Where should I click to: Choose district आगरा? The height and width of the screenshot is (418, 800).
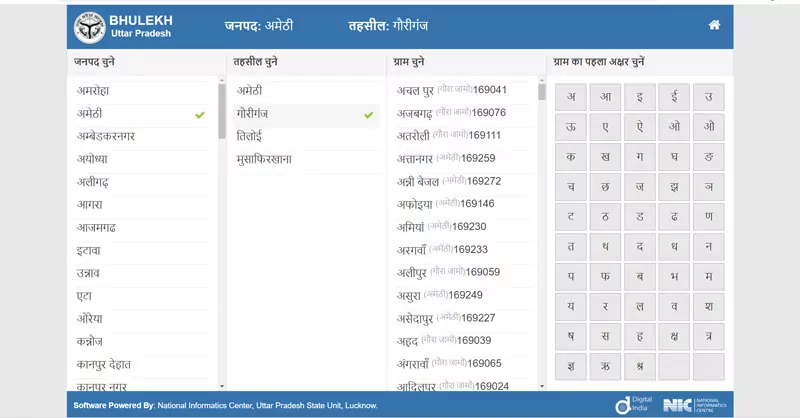point(142,205)
